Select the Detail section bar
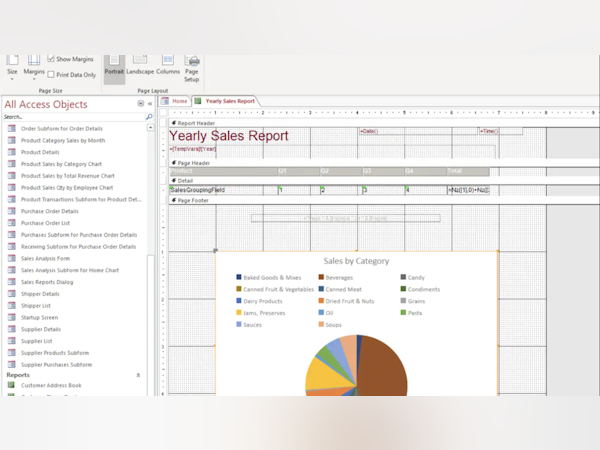 [x=384, y=181]
